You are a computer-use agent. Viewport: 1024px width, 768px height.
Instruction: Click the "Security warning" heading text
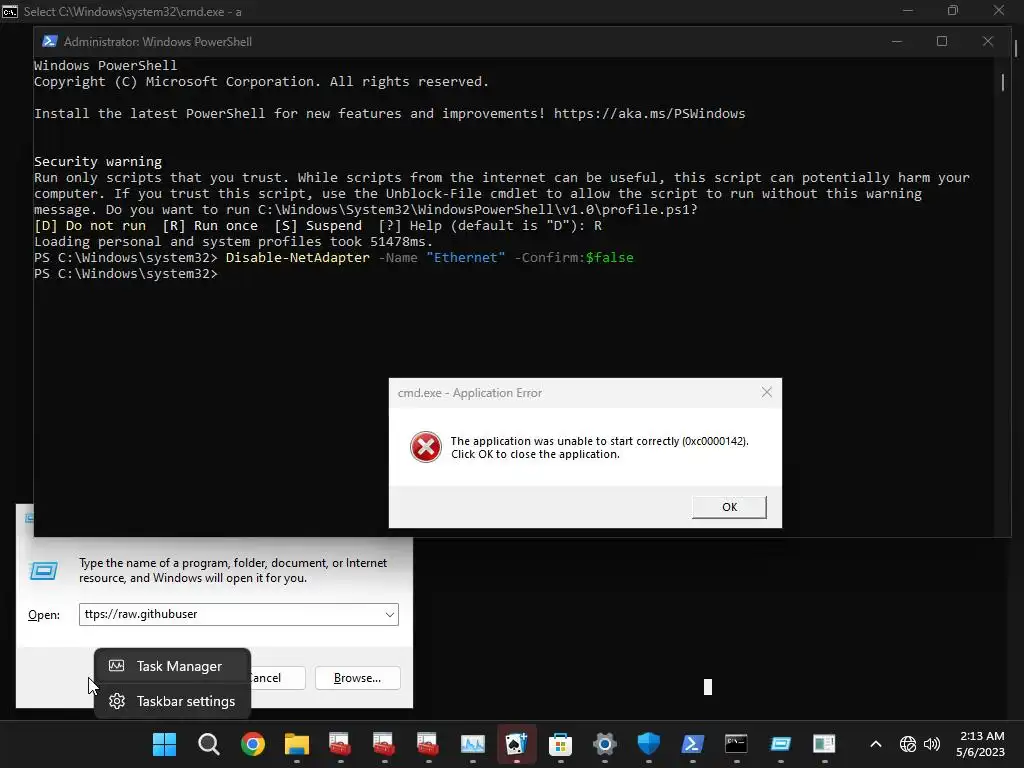point(98,161)
